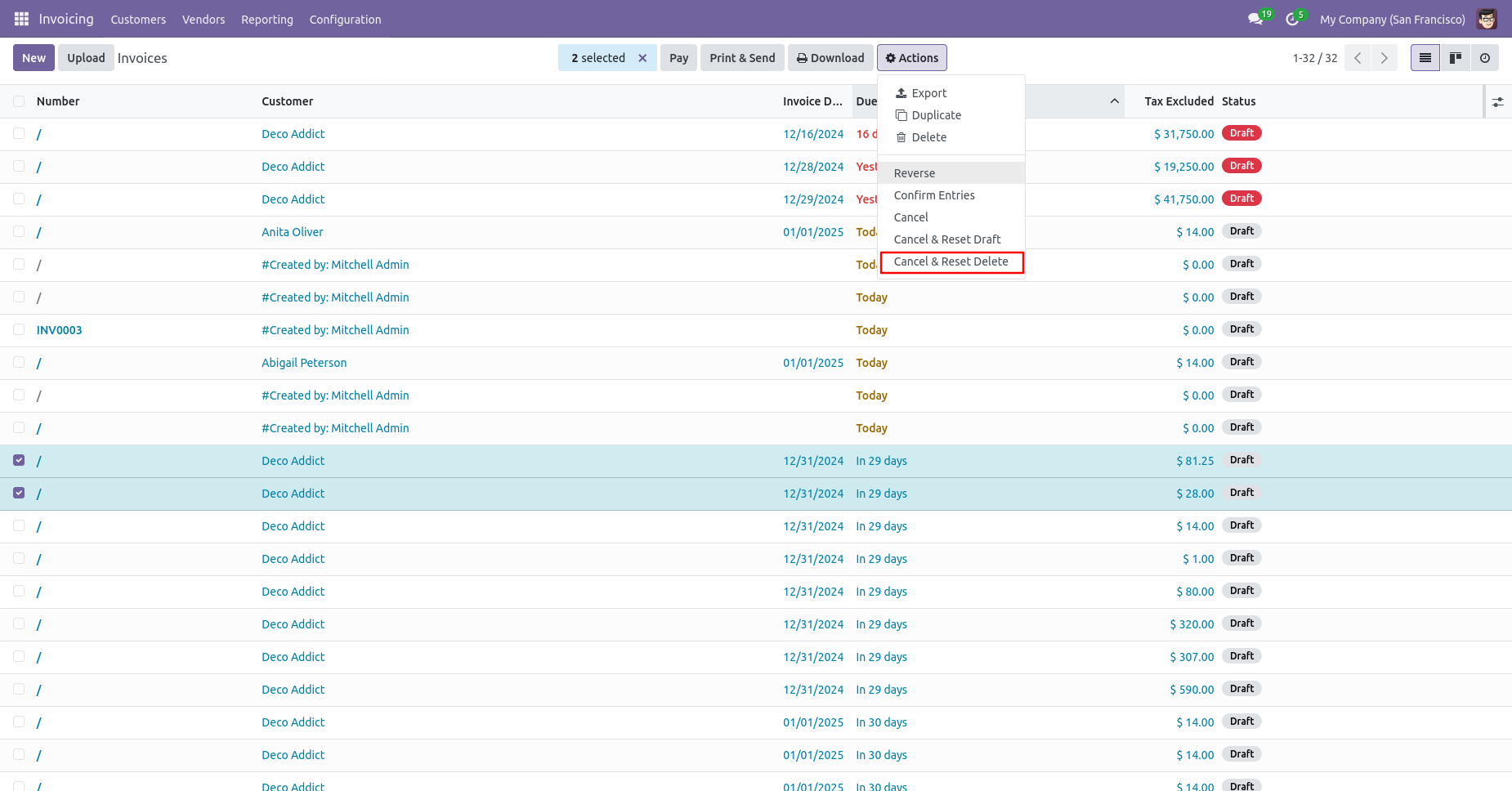Open the Customers menu

click(138, 20)
